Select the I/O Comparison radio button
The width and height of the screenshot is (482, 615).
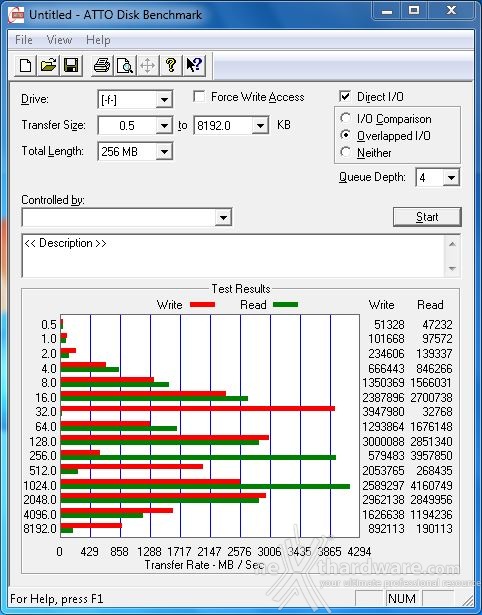pyautogui.click(x=346, y=118)
